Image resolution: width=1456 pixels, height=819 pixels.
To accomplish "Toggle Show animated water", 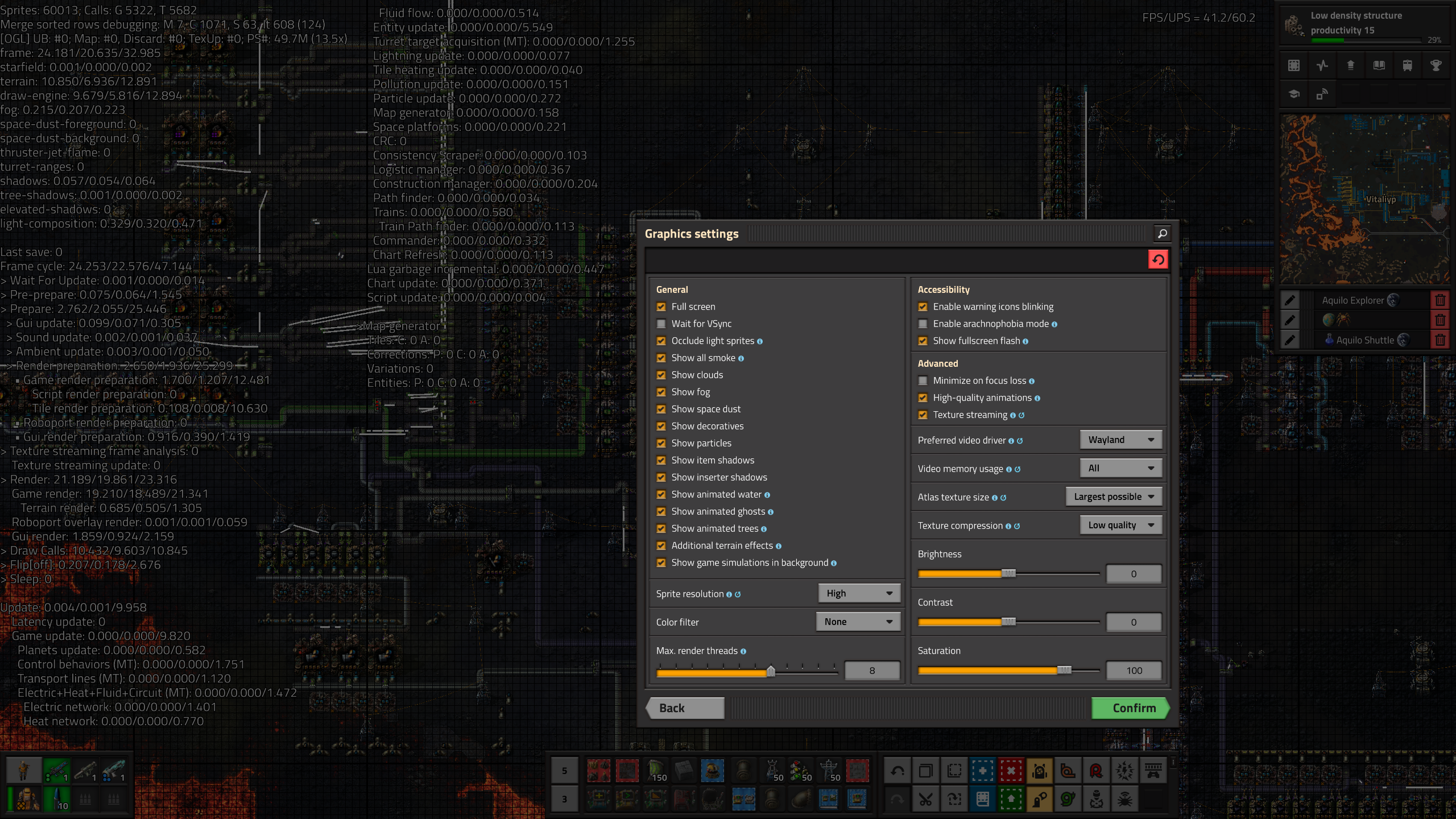I will [661, 494].
